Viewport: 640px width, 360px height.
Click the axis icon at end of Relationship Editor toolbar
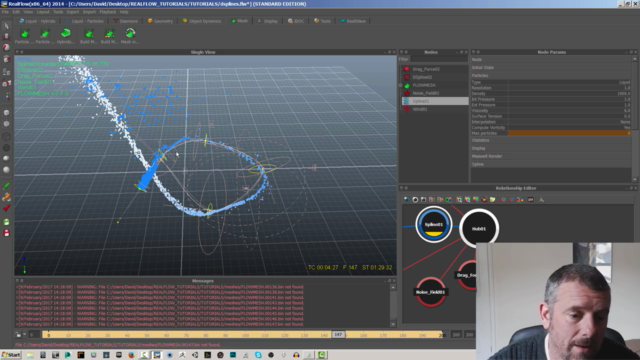click(541, 200)
